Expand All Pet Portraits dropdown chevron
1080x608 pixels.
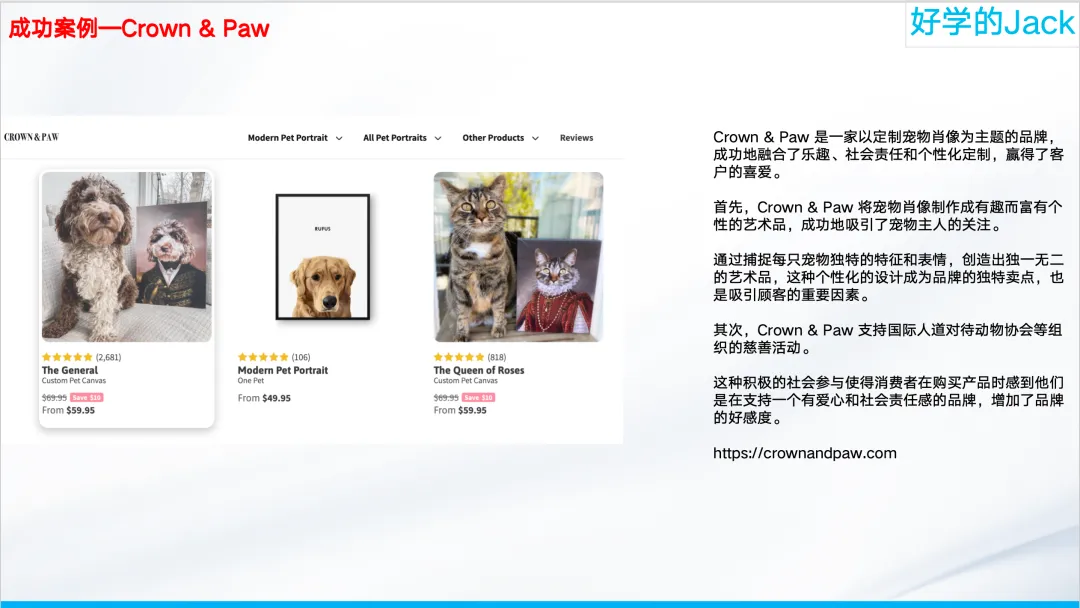click(x=438, y=138)
